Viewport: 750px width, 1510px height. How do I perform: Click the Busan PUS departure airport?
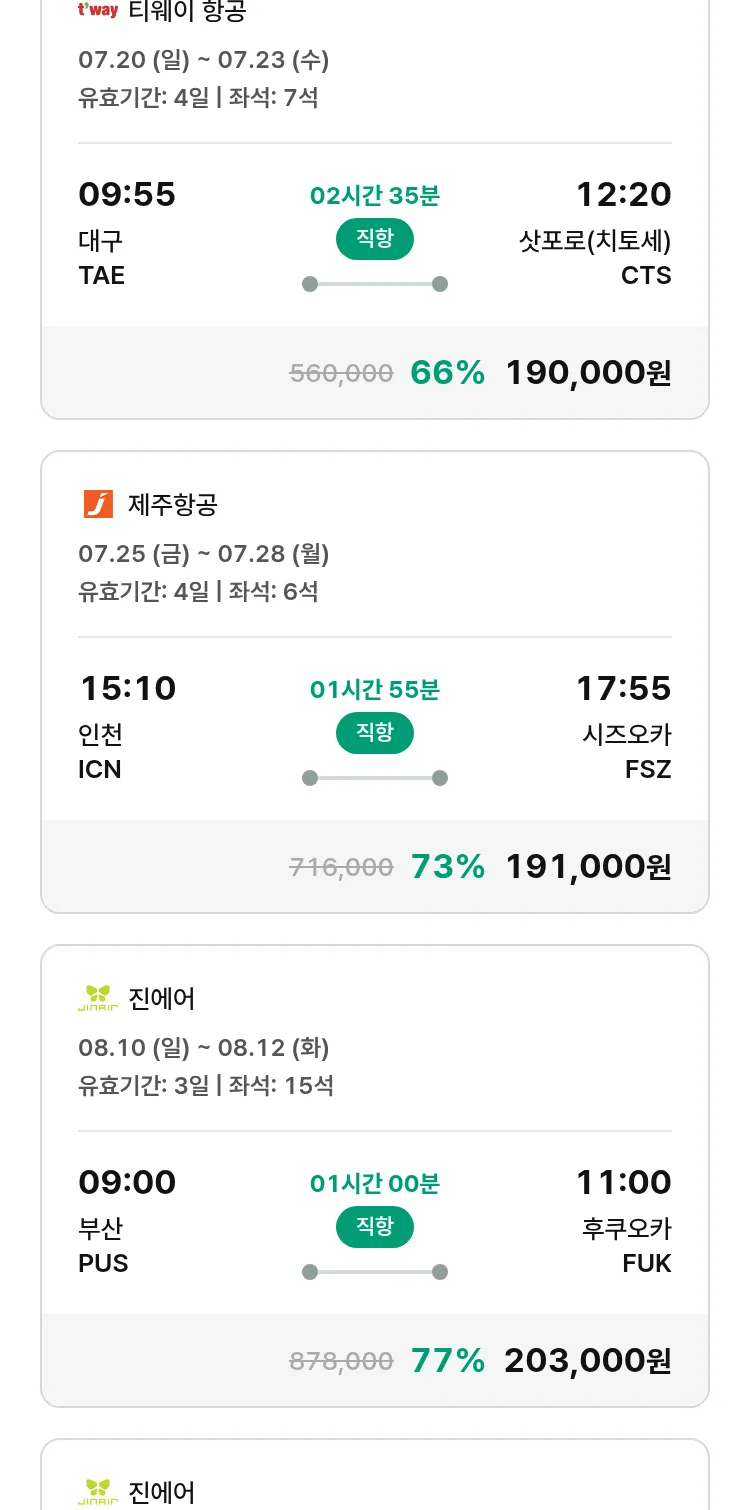pos(103,1245)
